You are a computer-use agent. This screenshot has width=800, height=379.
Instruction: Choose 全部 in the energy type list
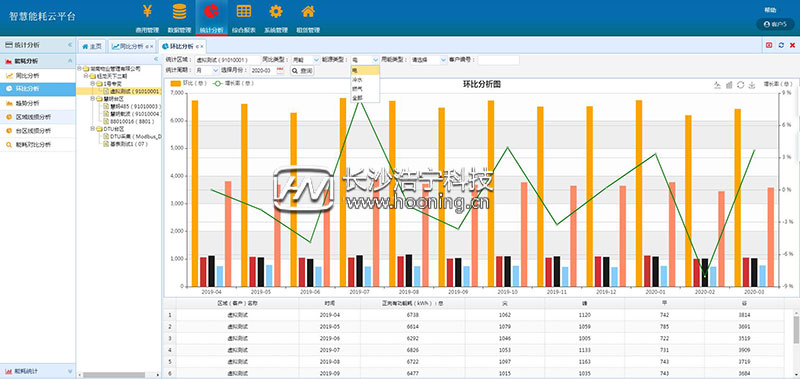pyautogui.click(x=365, y=97)
